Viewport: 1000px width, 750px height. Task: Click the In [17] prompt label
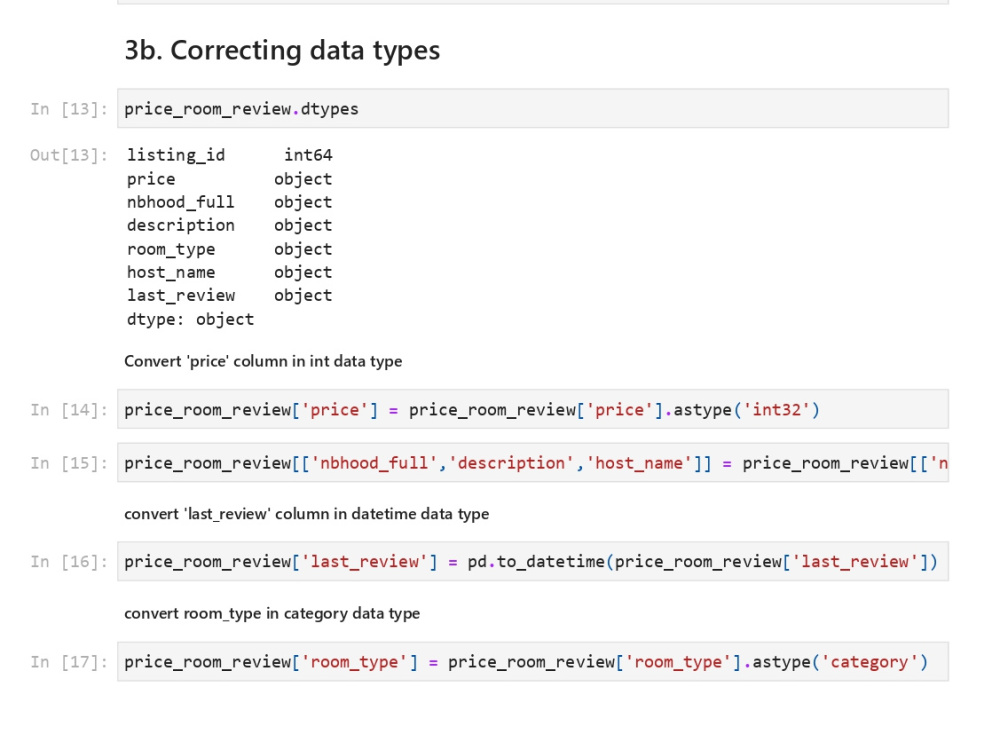point(69,662)
